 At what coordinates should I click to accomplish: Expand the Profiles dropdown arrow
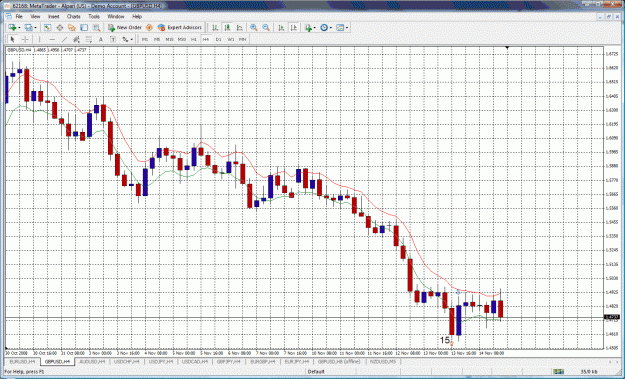[x=35, y=27]
